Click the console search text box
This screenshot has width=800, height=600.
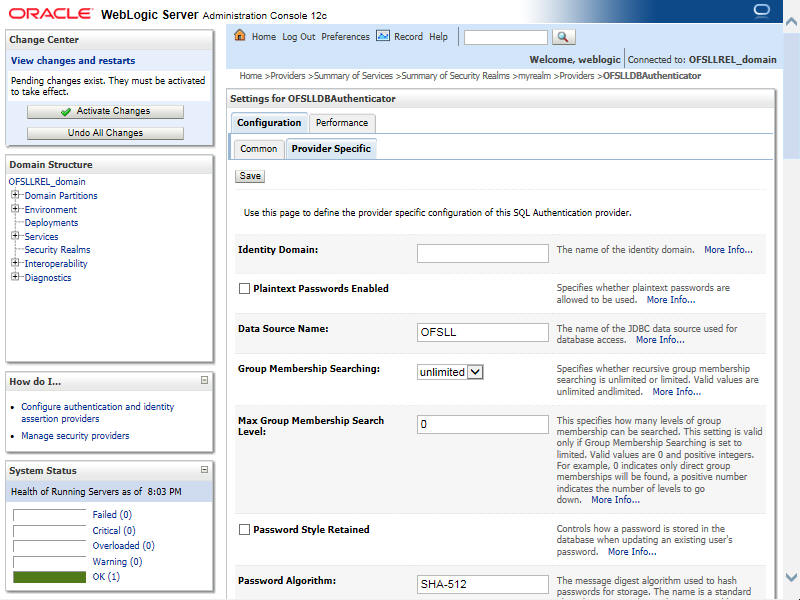[505, 37]
